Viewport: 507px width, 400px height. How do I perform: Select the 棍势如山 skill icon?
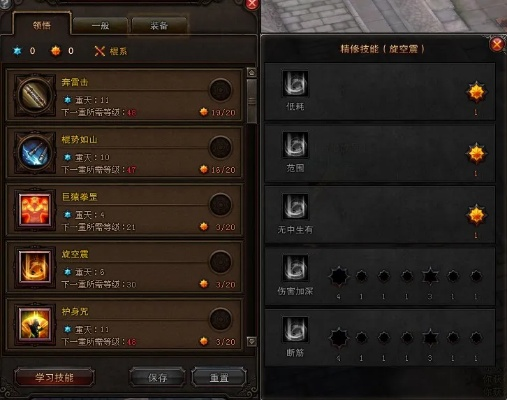point(35,152)
